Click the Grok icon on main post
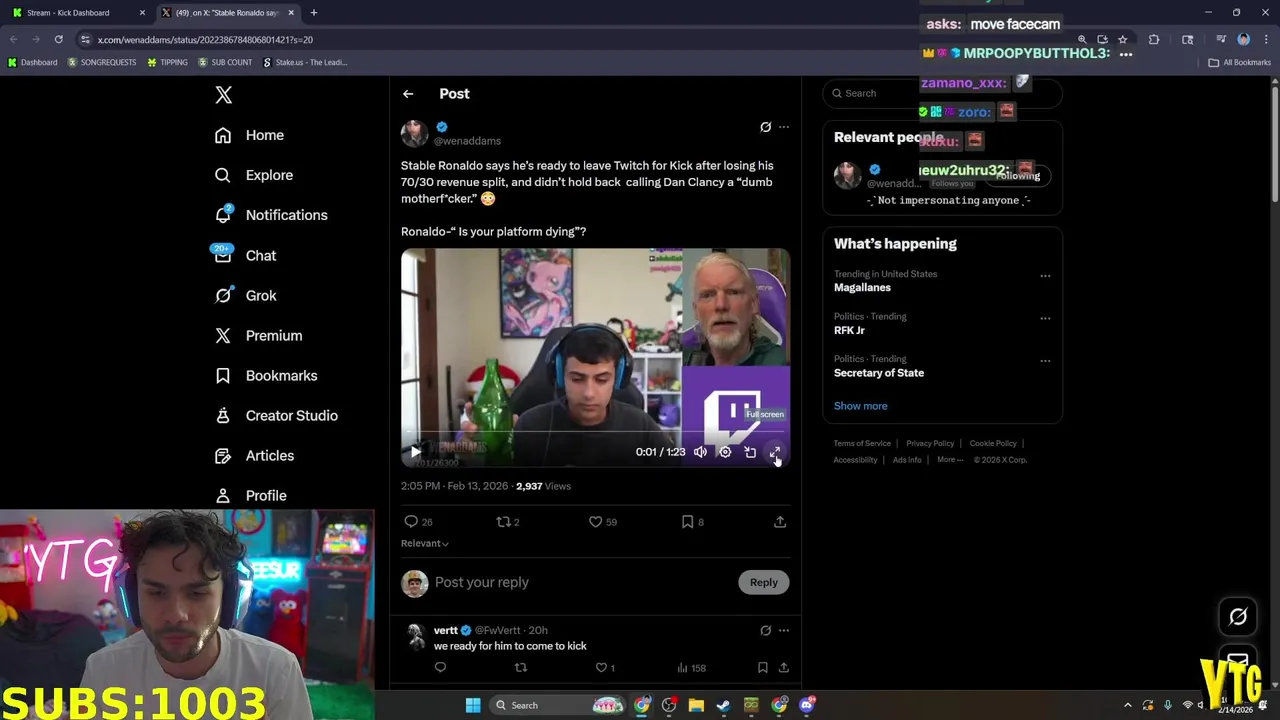Image resolution: width=1280 pixels, height=720 pixels. (x=765, y=127)
